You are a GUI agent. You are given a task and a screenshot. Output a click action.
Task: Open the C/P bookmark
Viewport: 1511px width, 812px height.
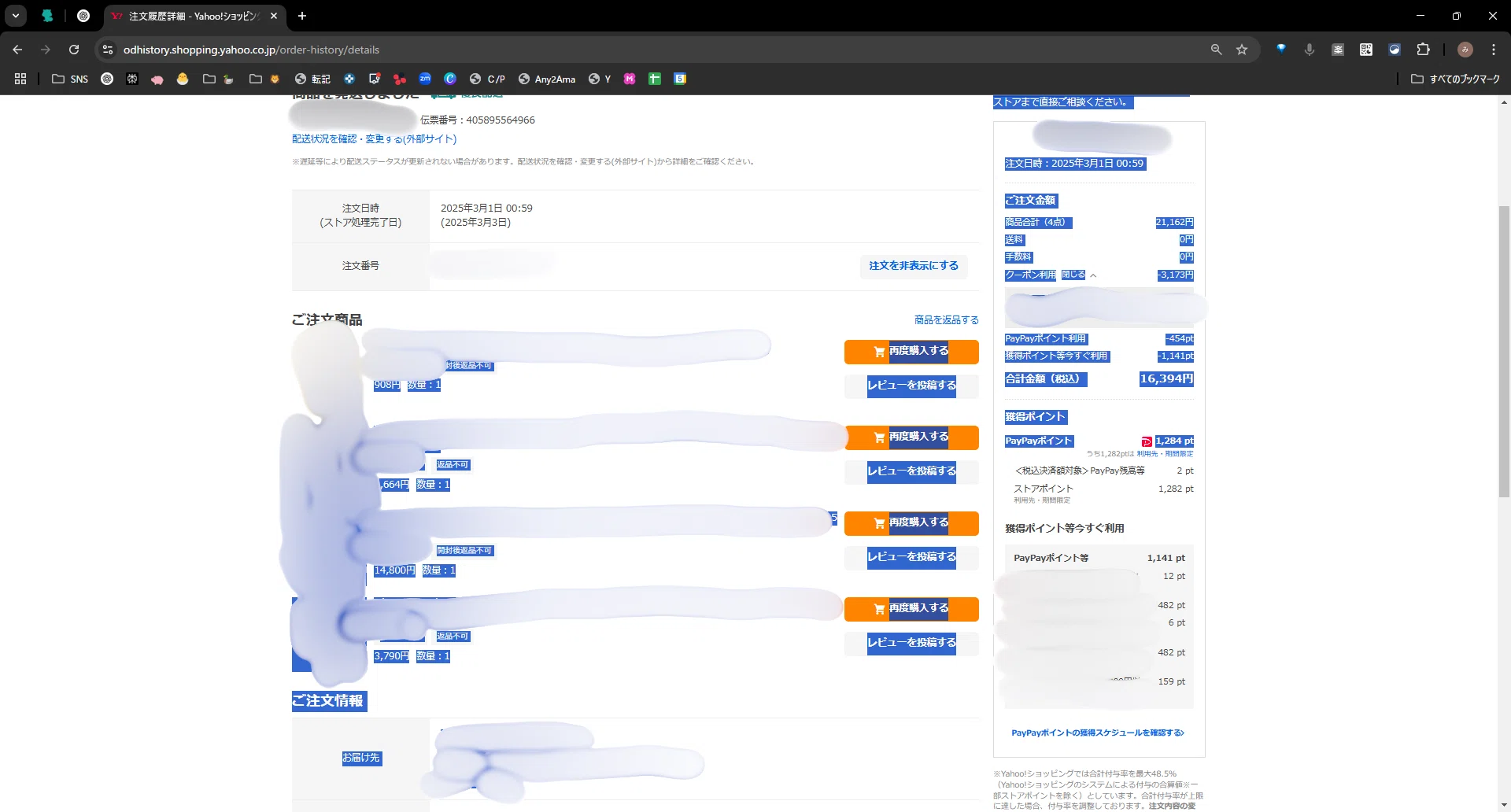487,79
